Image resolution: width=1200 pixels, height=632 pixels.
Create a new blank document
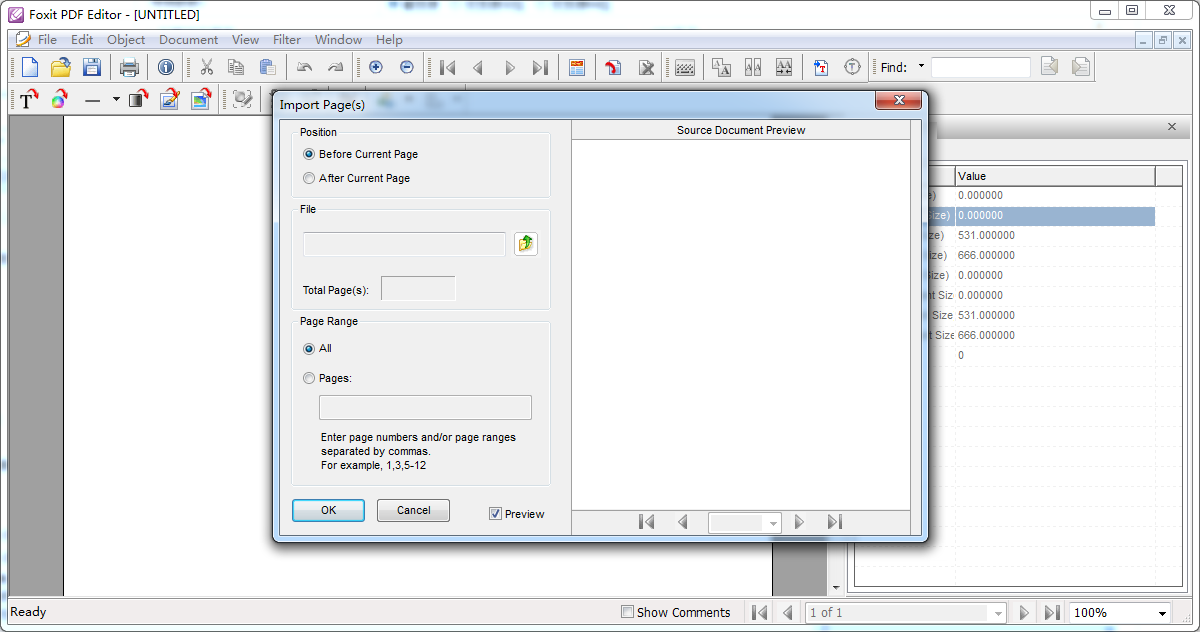coord(29,67)
